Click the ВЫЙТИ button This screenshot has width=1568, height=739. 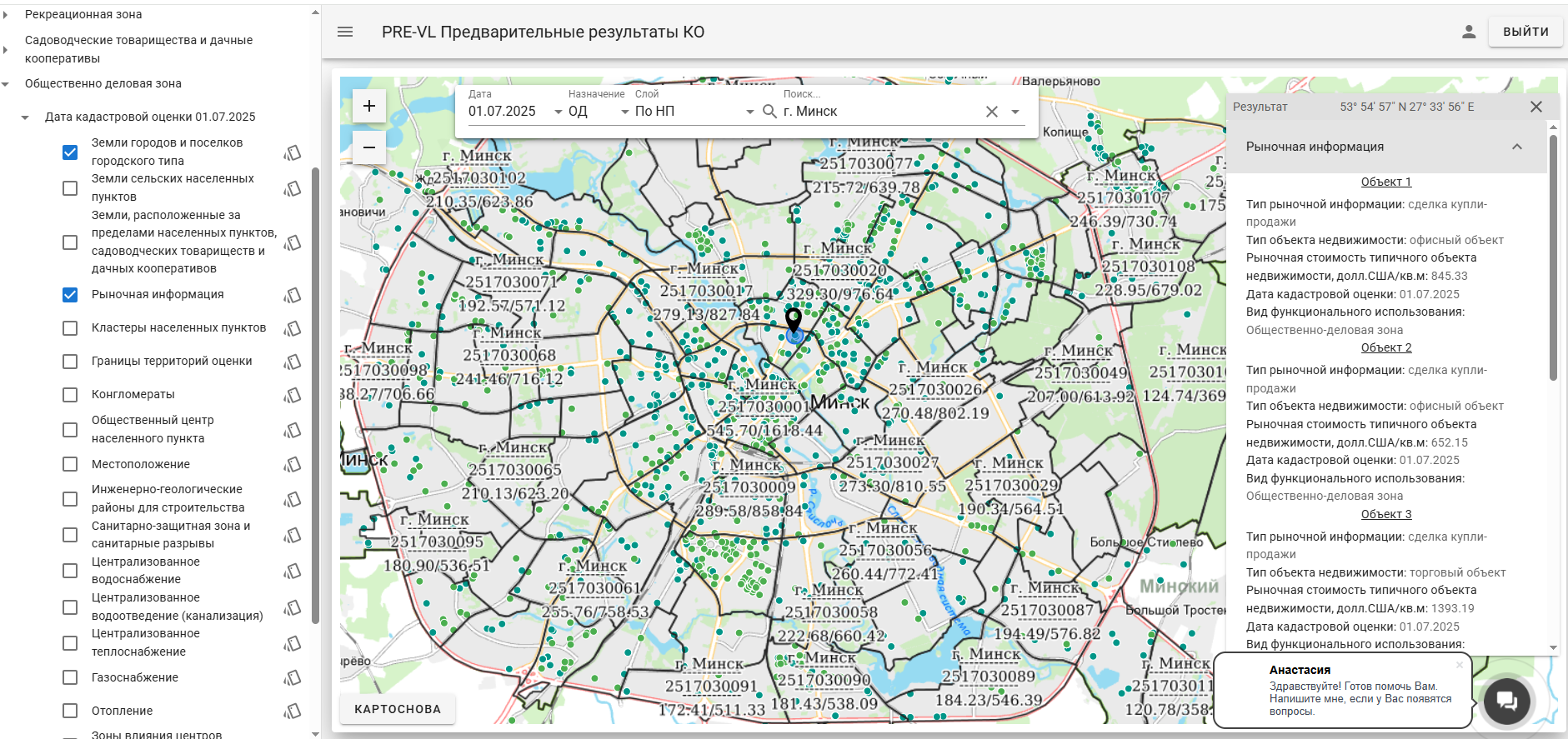tap(1525, 32)
